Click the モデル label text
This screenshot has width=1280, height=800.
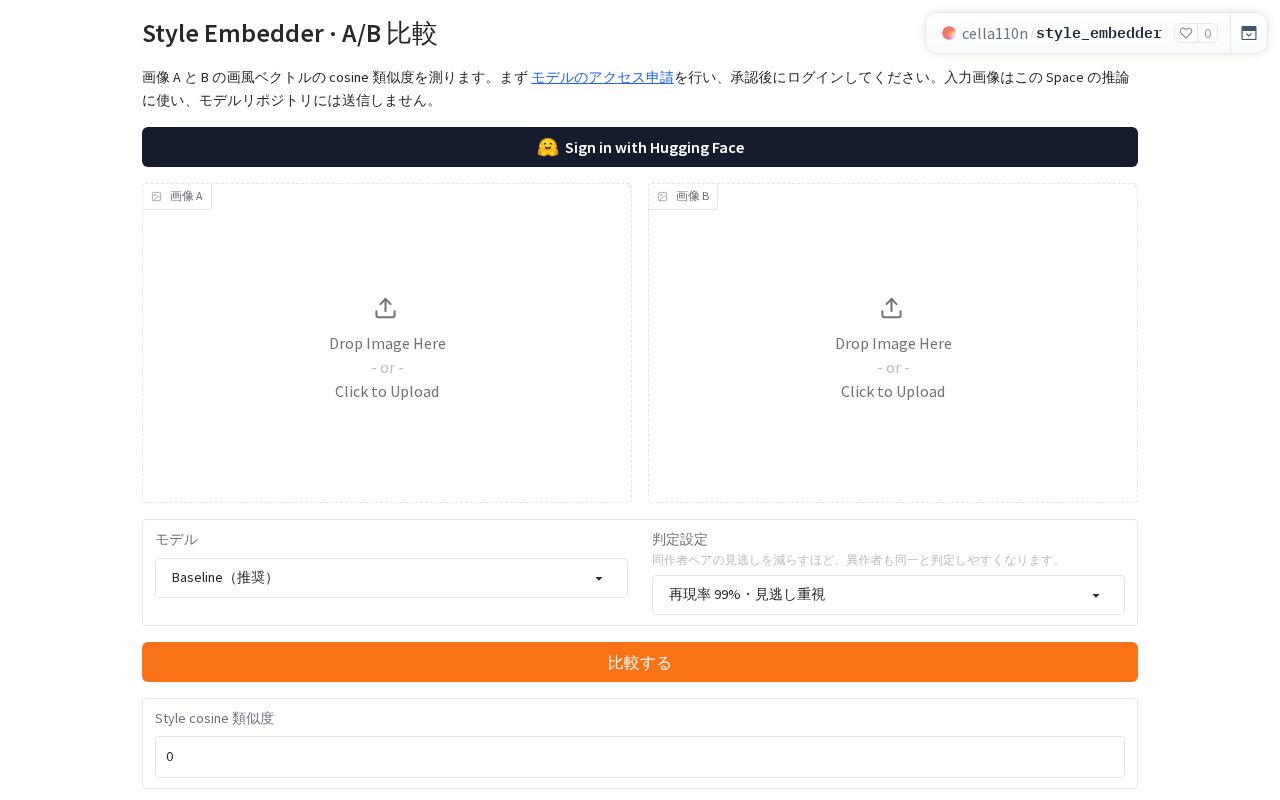(176, 539)
